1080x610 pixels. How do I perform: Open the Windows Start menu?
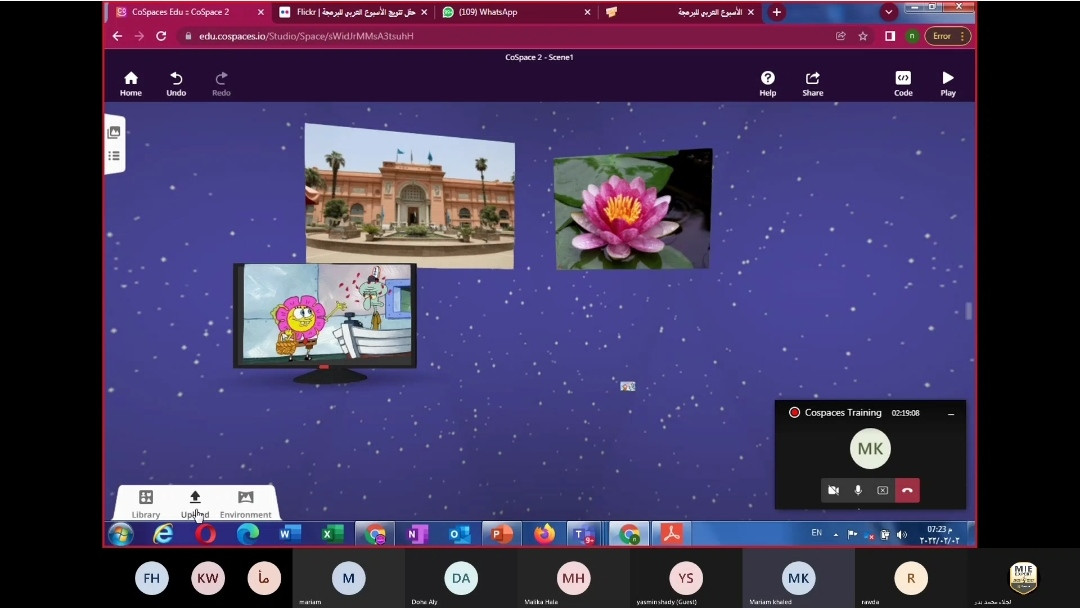tap(121, 534)
